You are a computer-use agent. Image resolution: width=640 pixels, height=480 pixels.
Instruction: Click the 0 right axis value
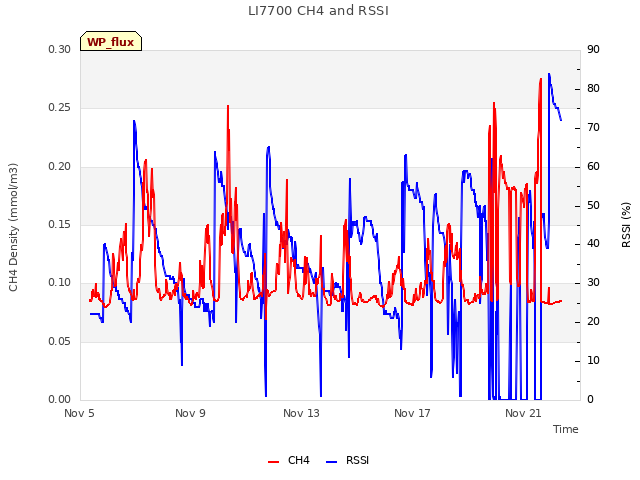[590, 399]
